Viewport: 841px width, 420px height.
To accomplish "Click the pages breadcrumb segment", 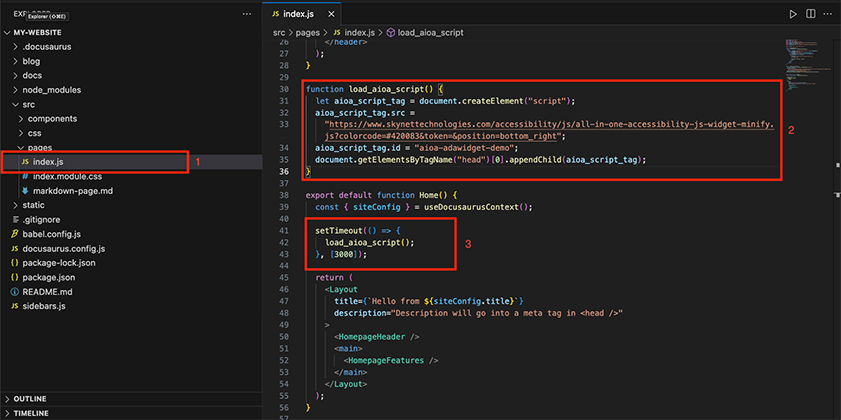I will tap(307, 33).
